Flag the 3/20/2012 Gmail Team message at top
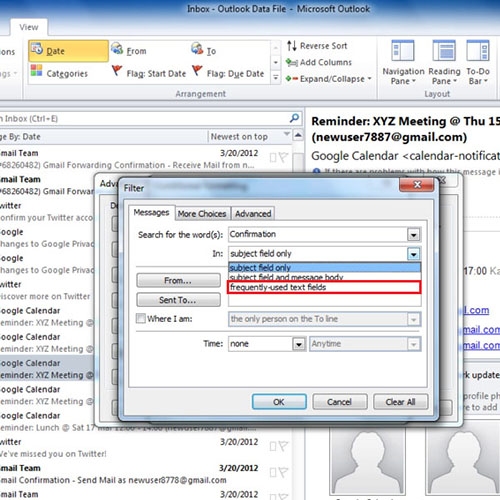The width and height of the screenshot is (500, 500). tap(283, 157)
